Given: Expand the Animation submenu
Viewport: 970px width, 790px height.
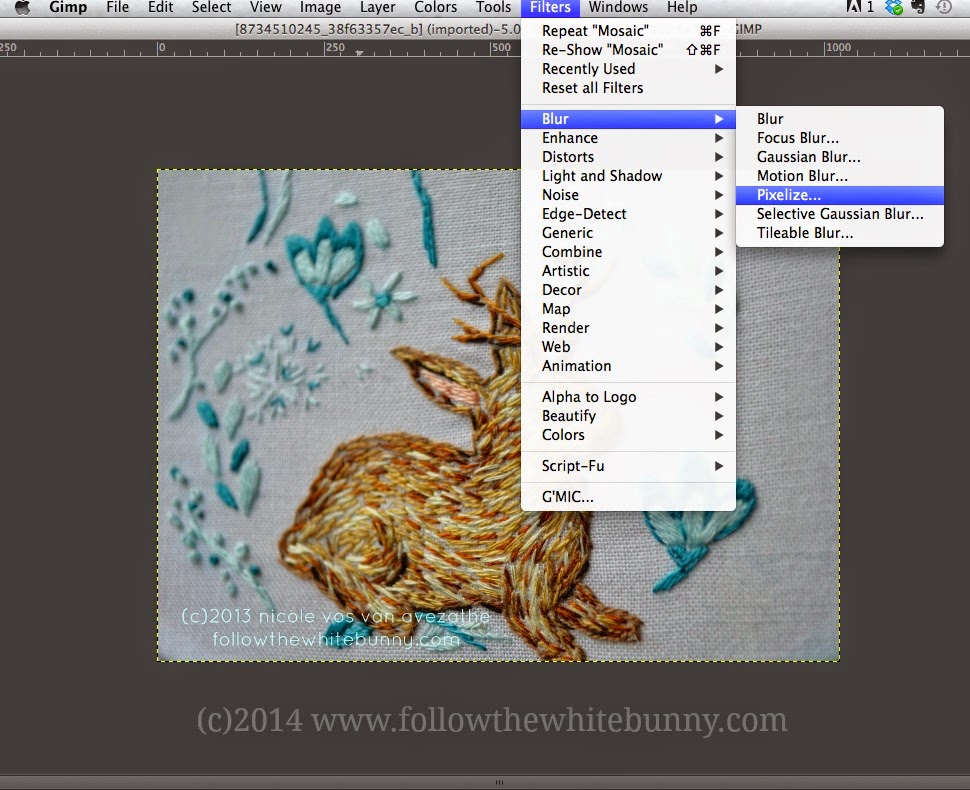Looking at the screenshot, I should [629, 366].
